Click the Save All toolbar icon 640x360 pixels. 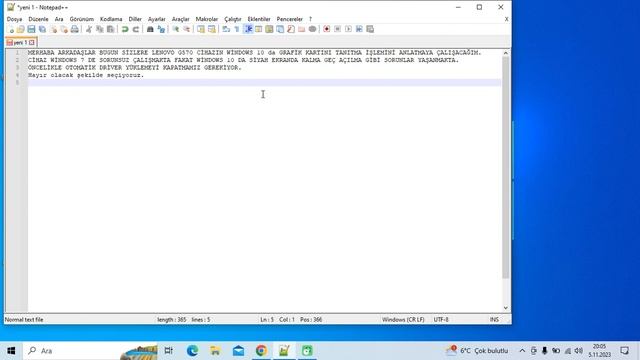pyautogui.click(x=42, y=29)
